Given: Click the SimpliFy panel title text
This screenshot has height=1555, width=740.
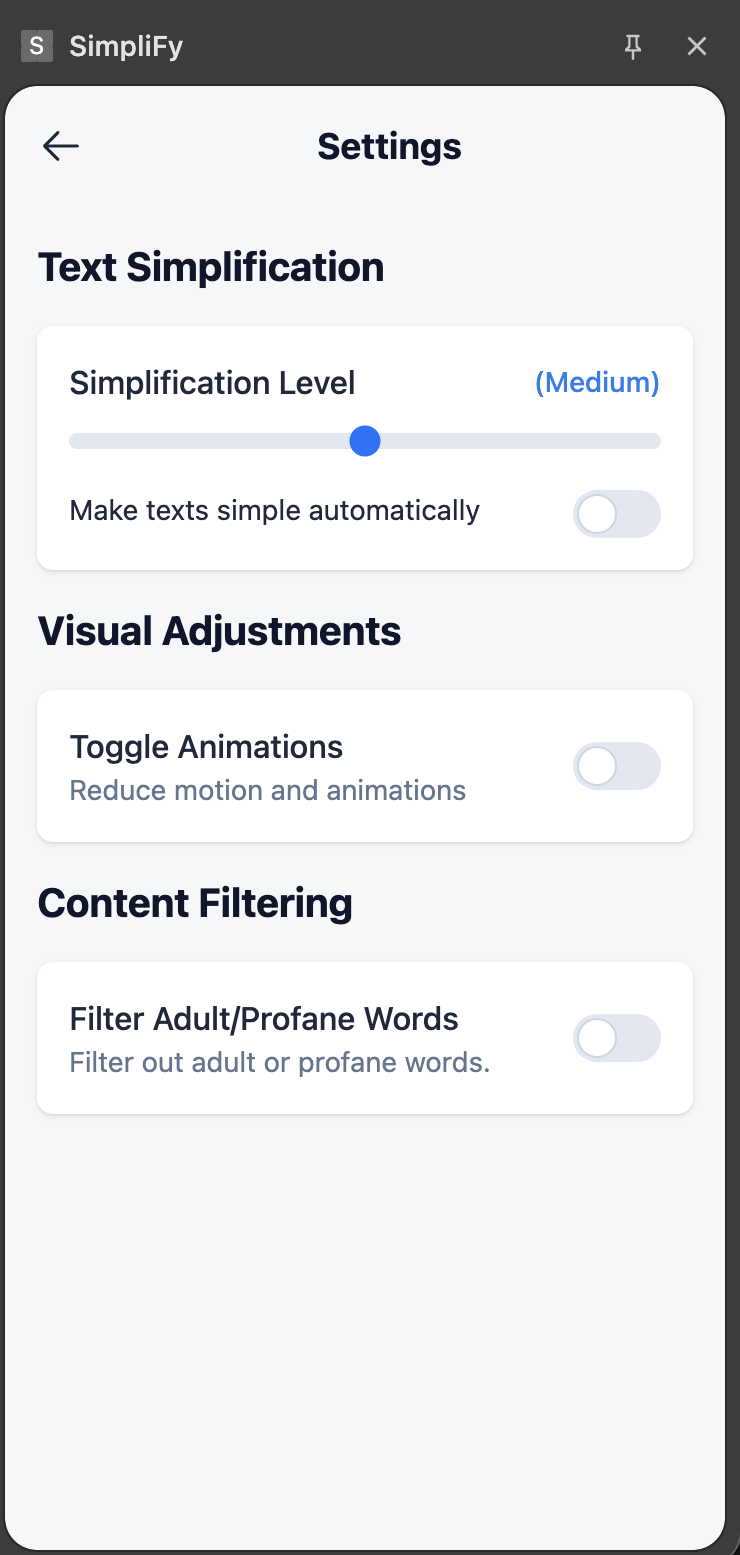Looking at the screenshot, I should click(126, 46).
